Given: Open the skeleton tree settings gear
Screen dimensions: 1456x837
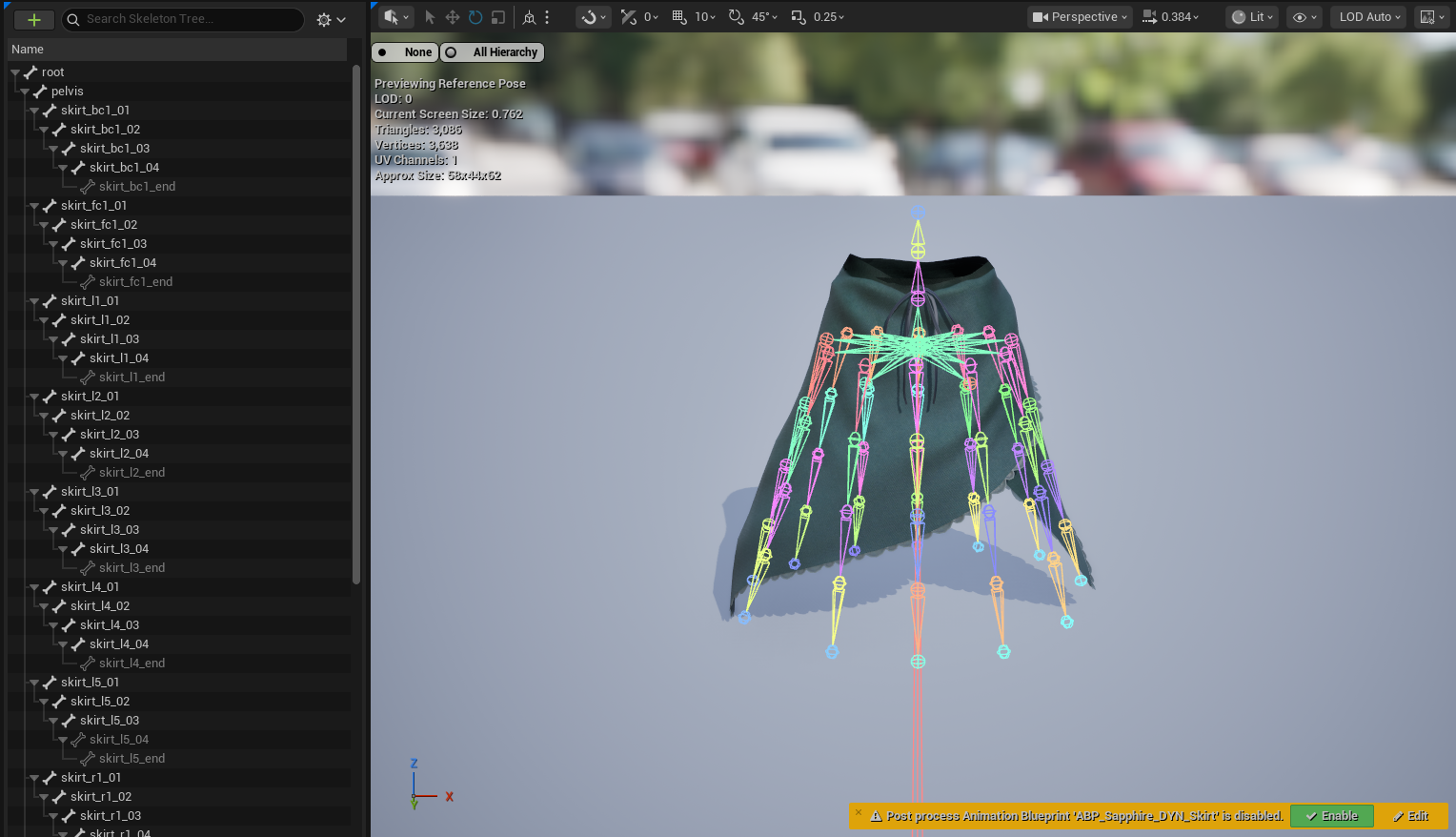Looking at the screenshot, I should pos(330,19).
